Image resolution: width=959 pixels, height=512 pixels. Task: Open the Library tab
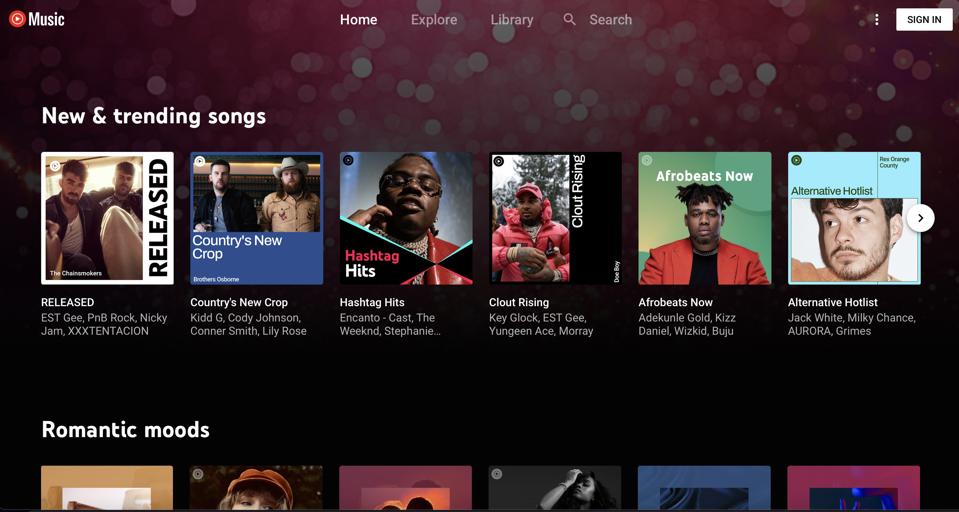pos(512,19)
